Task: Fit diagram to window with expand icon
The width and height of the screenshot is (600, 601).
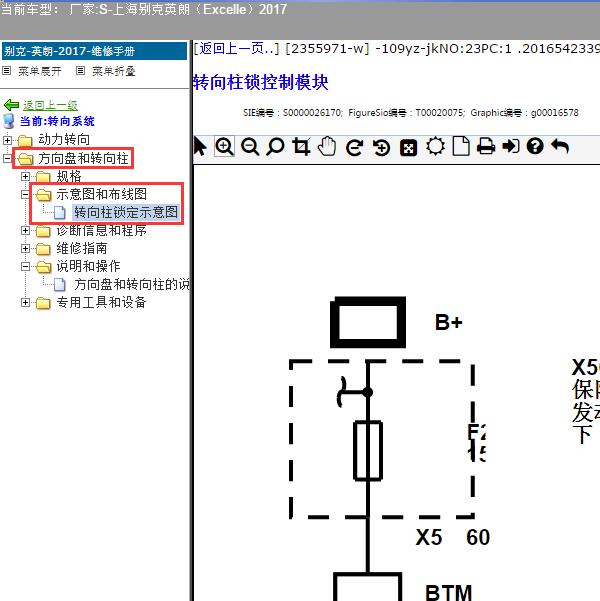Action: point(408,148)
